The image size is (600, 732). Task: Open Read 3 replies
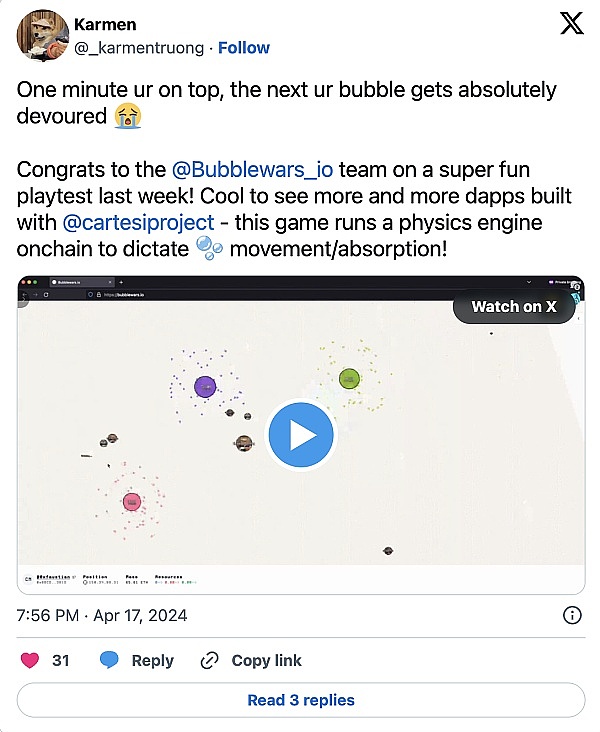point(300,700)
